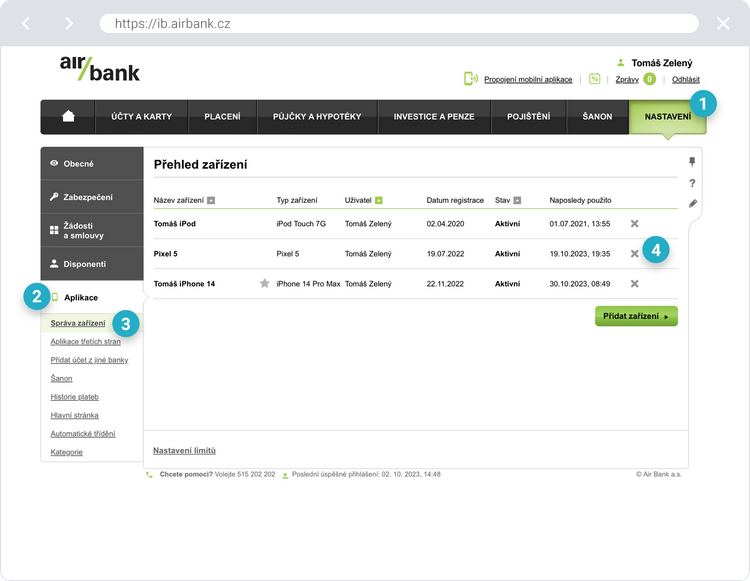Image resolution: width=750 pixels, height=581 pixels.
Task: Remove Tomáš iPhone 14 with X icon
Action: (634, 284)
